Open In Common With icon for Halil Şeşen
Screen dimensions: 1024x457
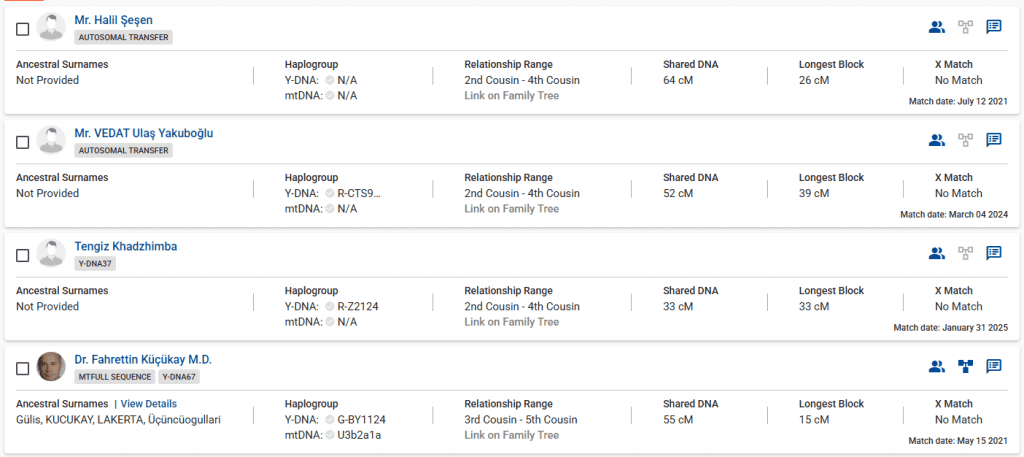[936, 27]
